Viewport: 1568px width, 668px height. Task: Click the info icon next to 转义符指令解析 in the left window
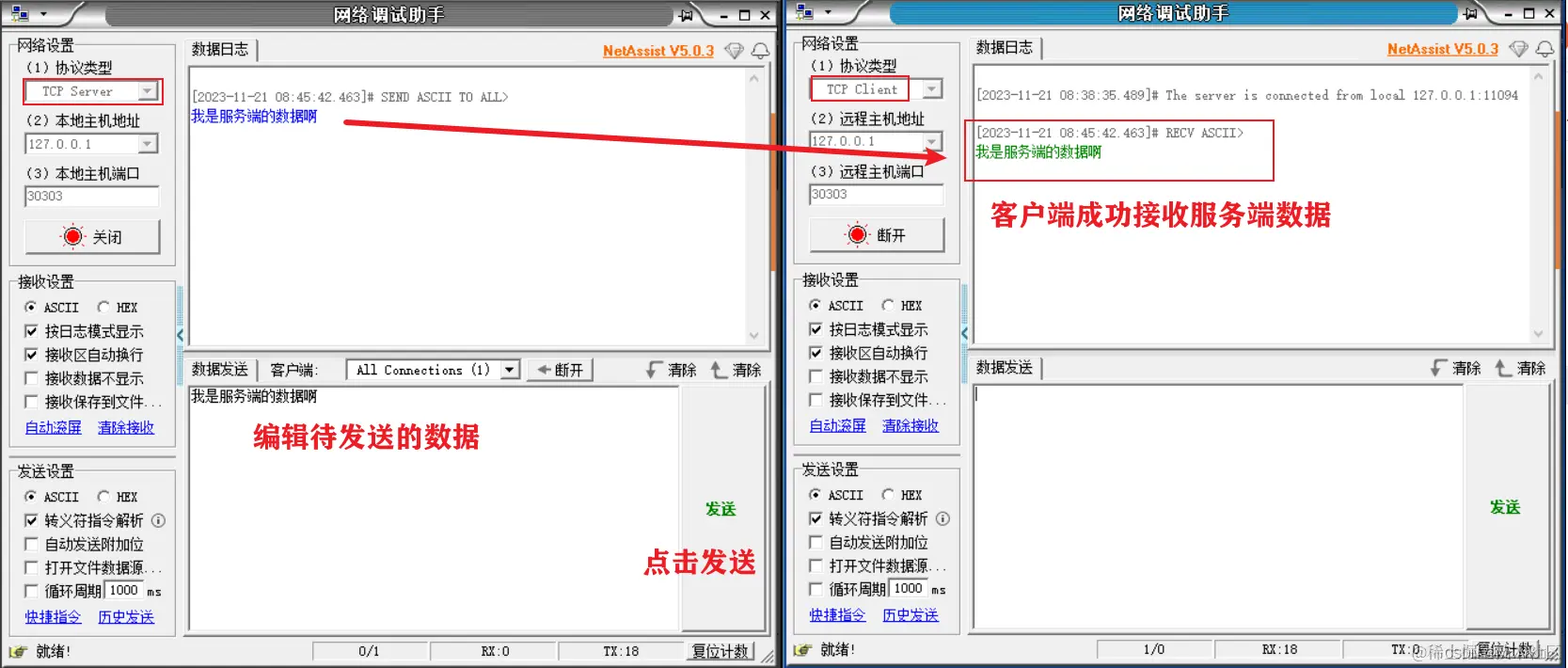(x=158, y=520)
